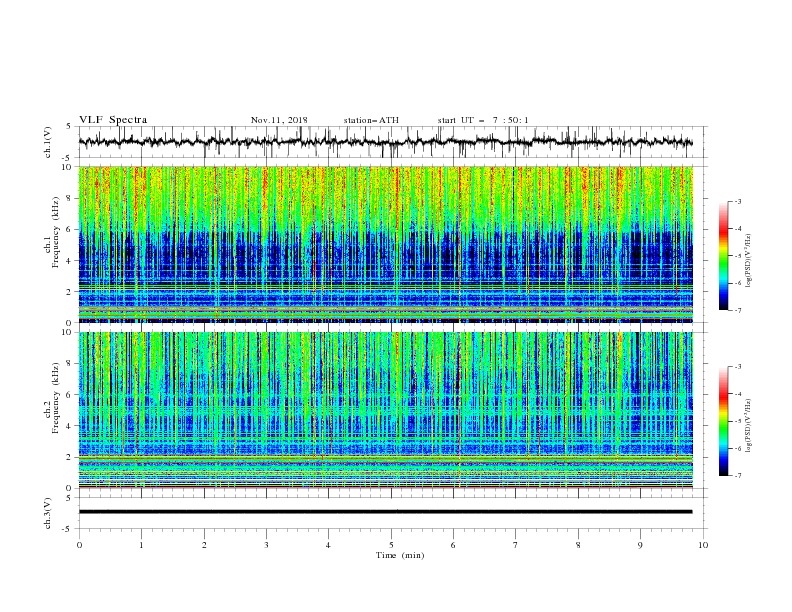Click the "ch.1(V)" waveform axis label
Image resolution: width=792 pixels, height=612 pixels.
[x=48, y=142]
